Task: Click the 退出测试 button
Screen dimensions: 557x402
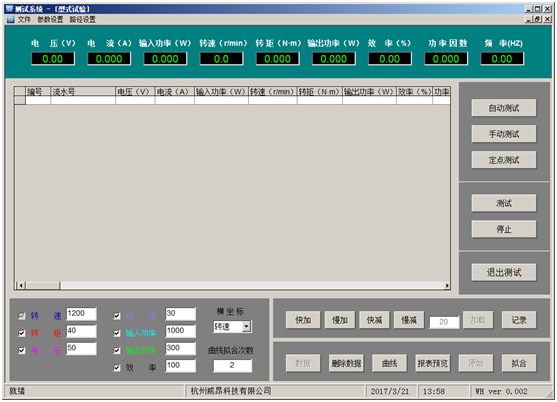Action: [x=504, y=272]
